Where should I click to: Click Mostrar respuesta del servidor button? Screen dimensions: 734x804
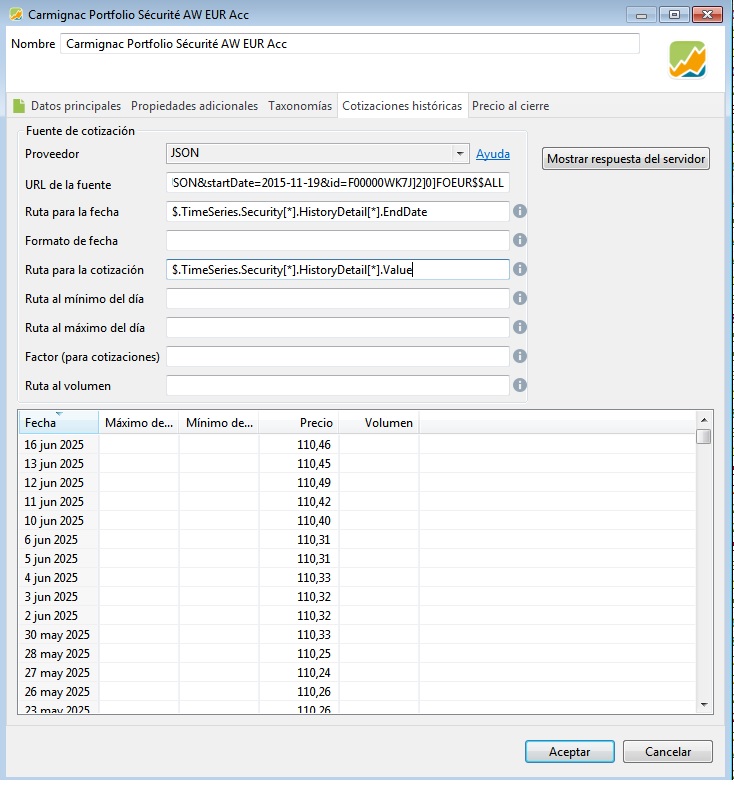626,158
